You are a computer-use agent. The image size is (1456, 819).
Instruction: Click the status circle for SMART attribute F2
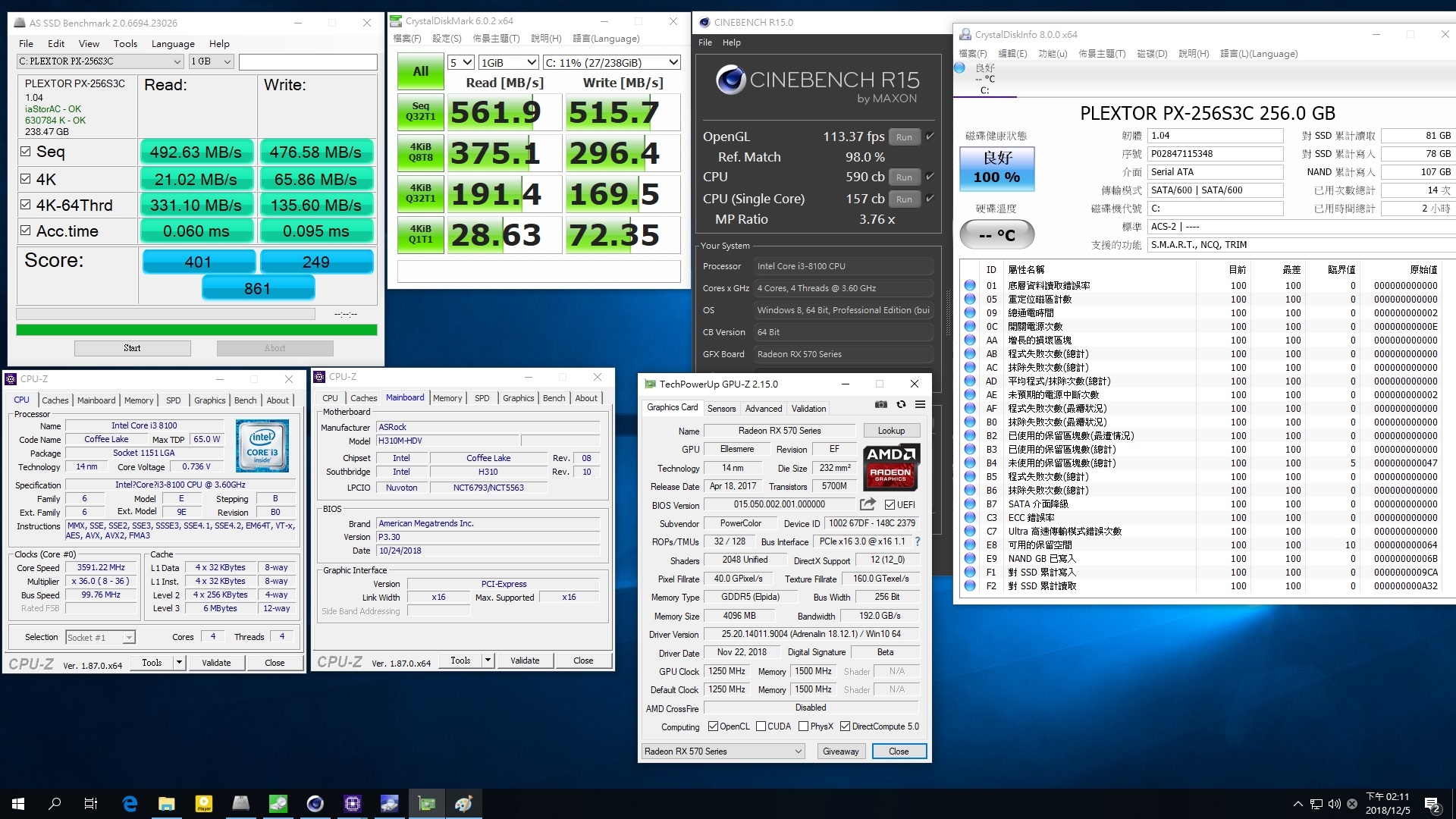970,586
